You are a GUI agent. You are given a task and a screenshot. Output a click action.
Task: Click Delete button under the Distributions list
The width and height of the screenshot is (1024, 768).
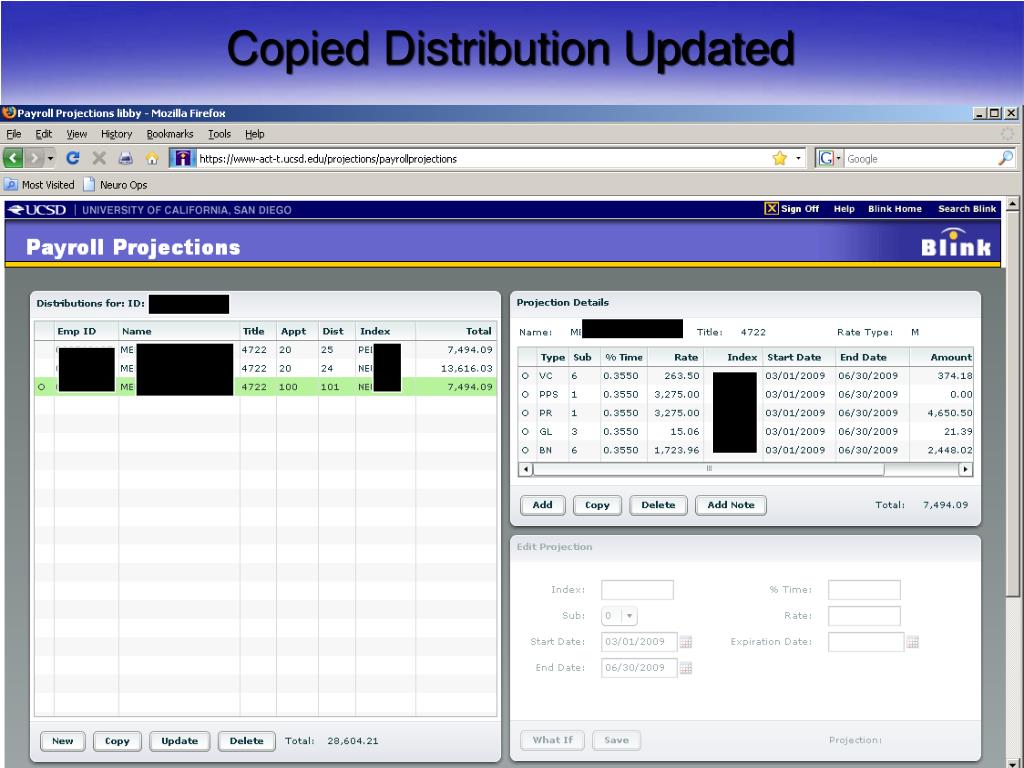(x=246, y=741)
